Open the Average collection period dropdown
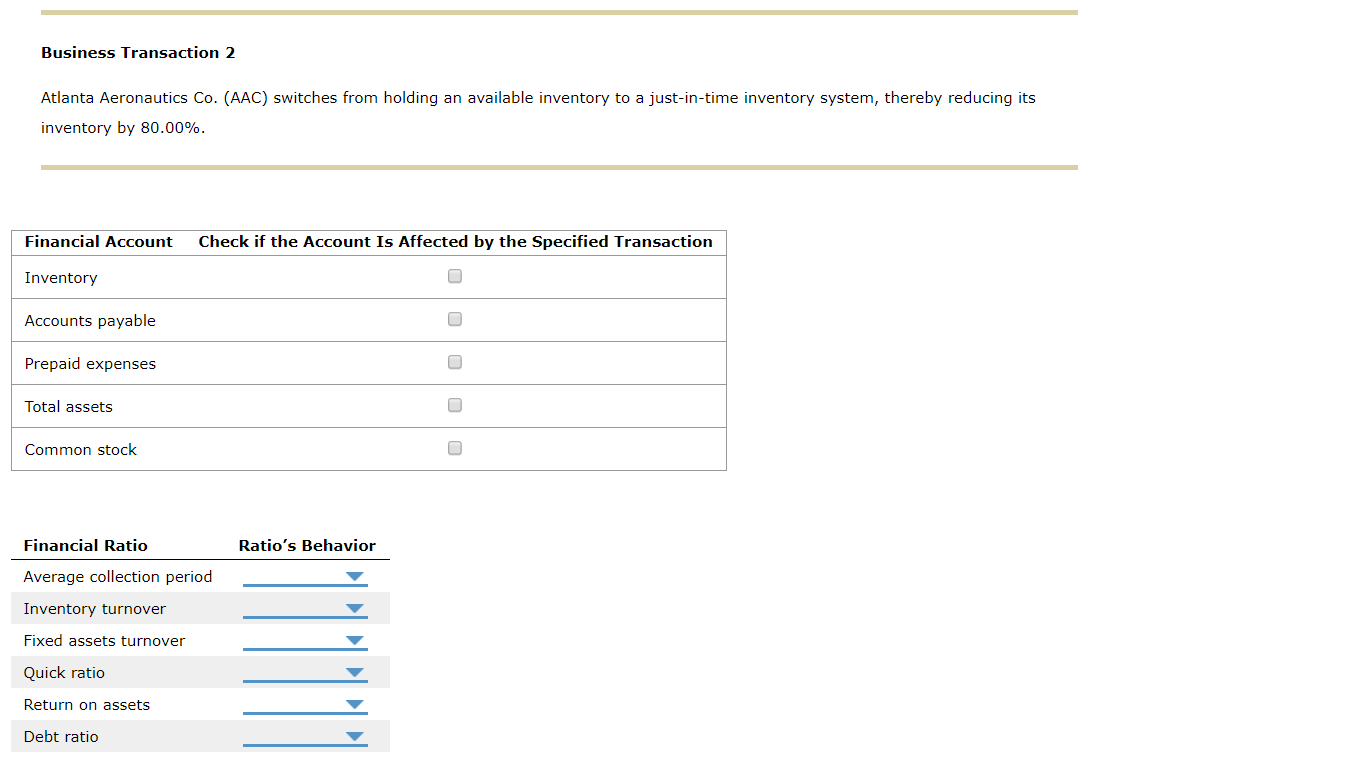Image resolution: width=1372 pixels, height=770 pixels. point(354,576)
